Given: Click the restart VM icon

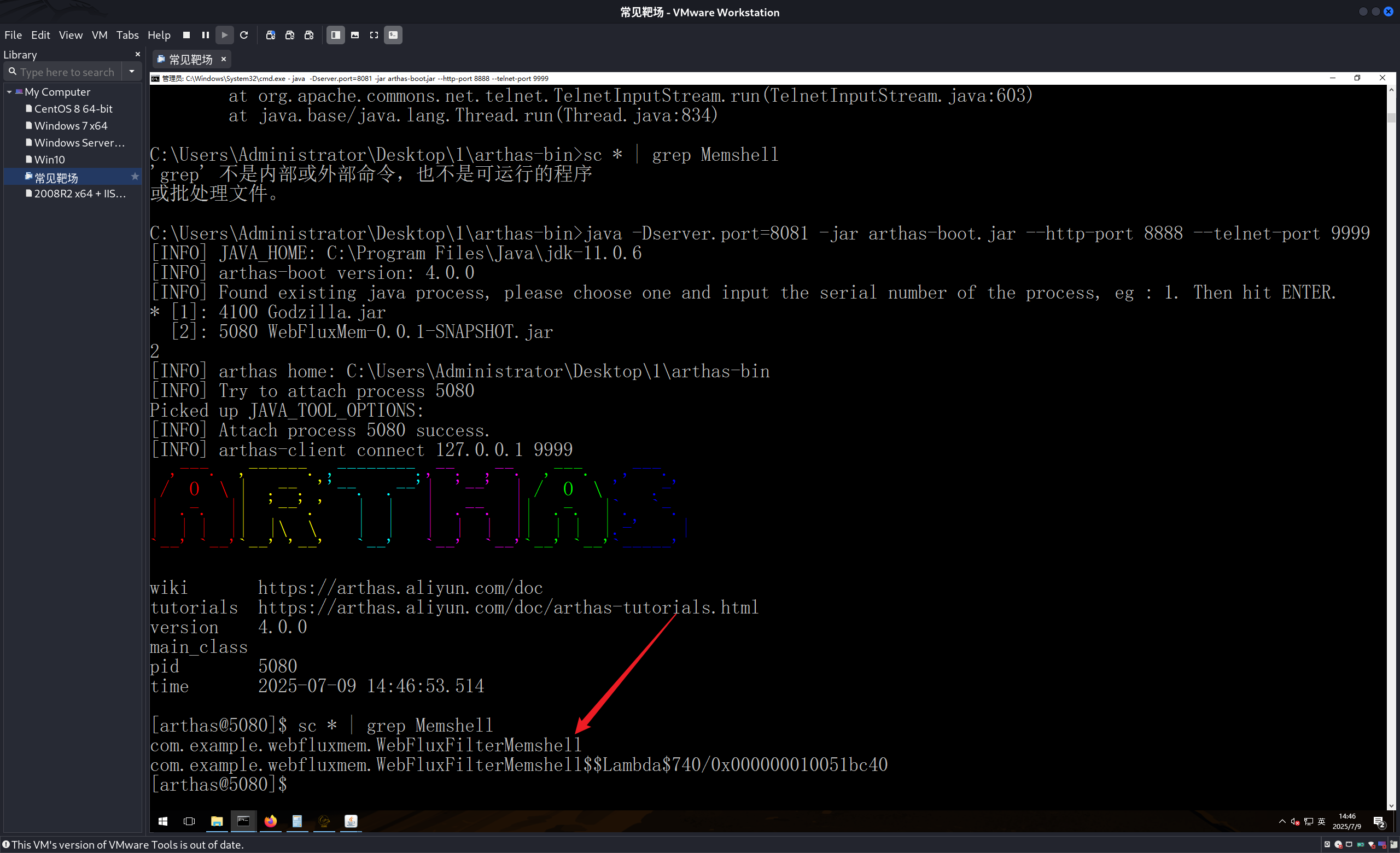Looking at the screenshot, I should tap(244, 35).
